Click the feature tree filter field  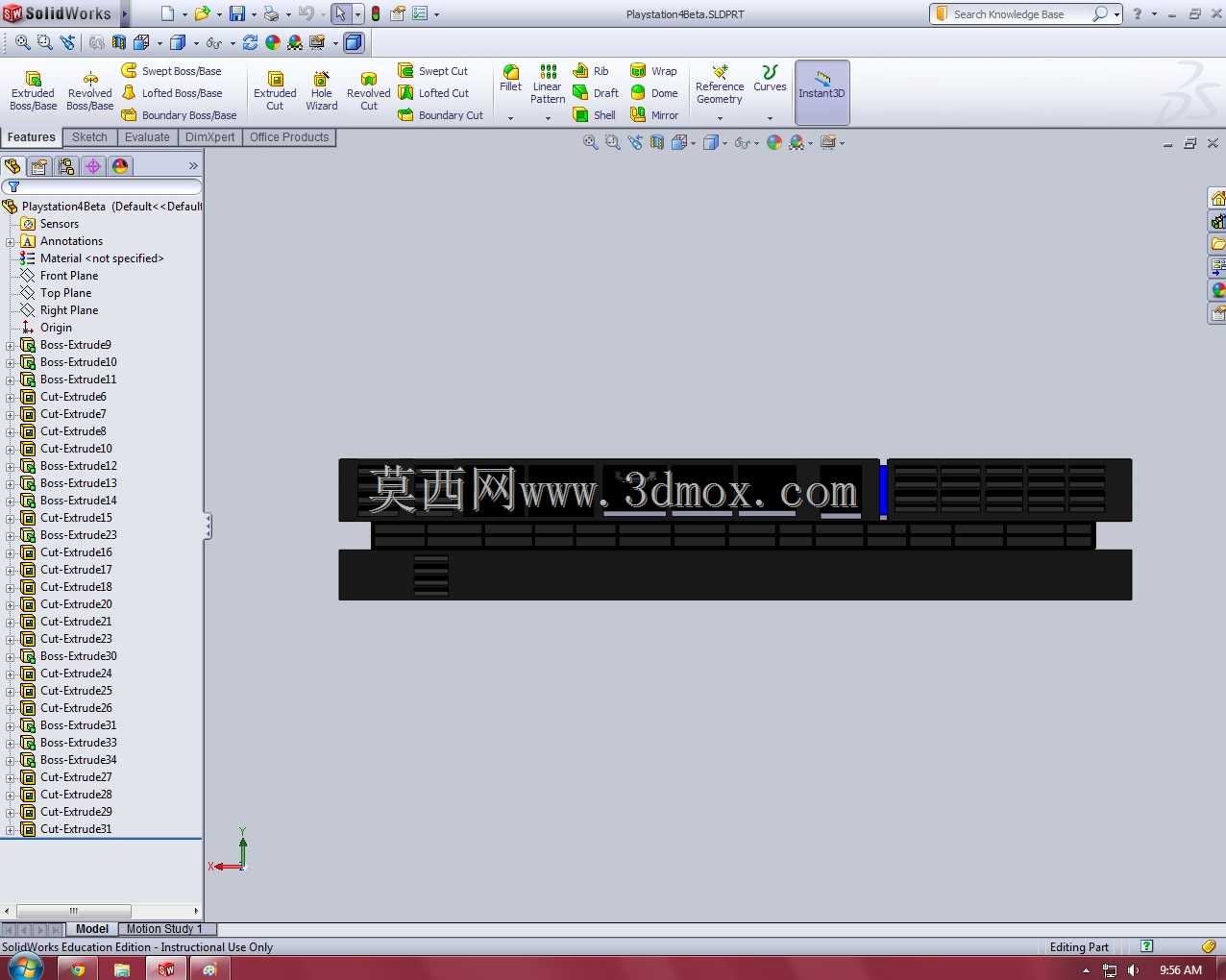[x=102, y=186]
